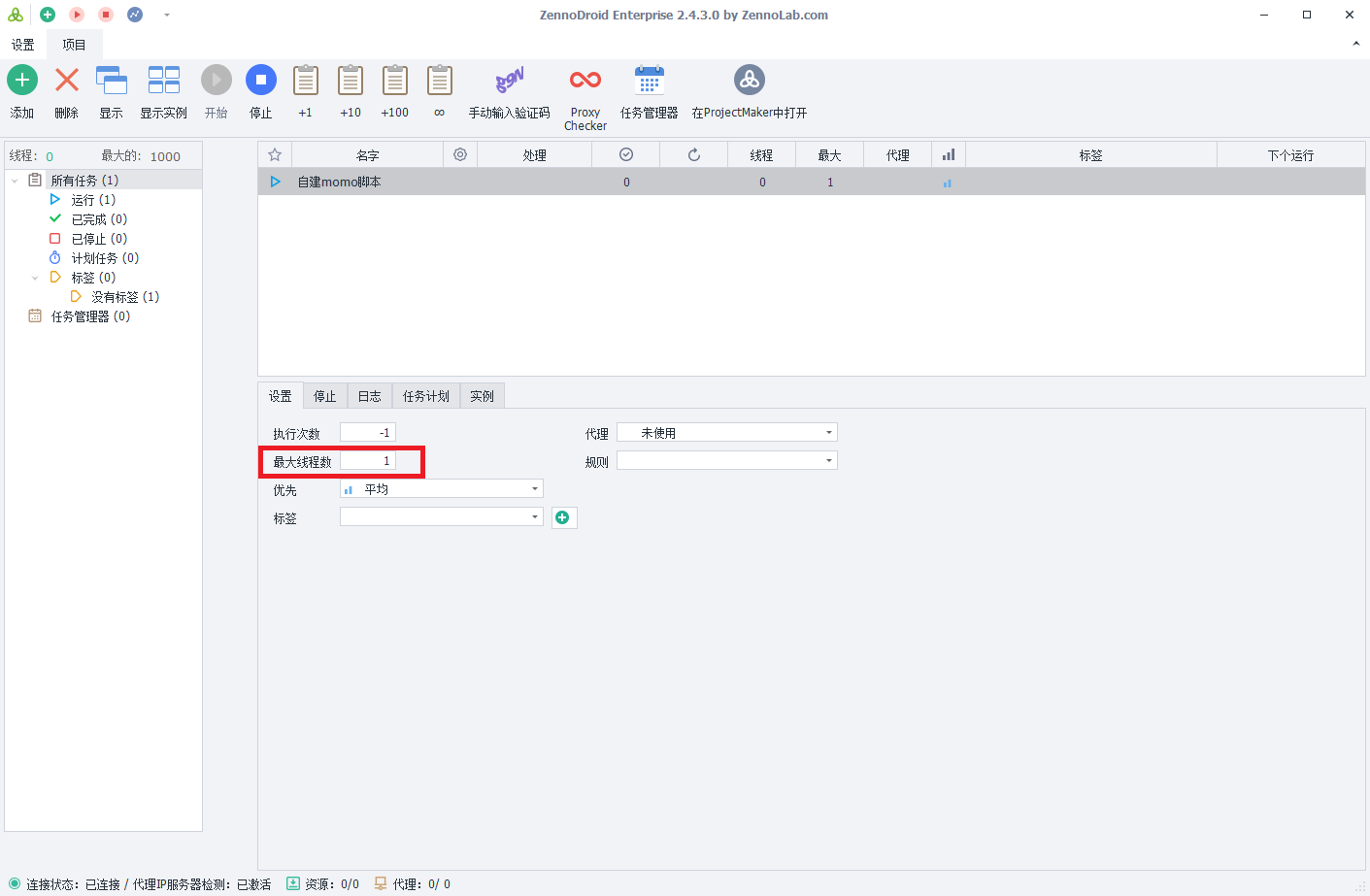Click the refresh circle column header
Image resolution: width=1370 pixels, height=896 pixels.
[694, 155]
